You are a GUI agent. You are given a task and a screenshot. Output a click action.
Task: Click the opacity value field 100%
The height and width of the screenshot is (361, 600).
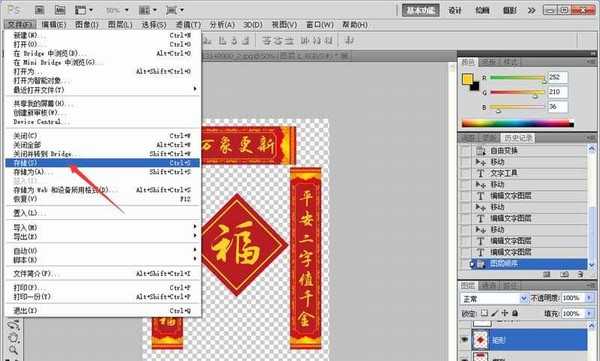573,298
